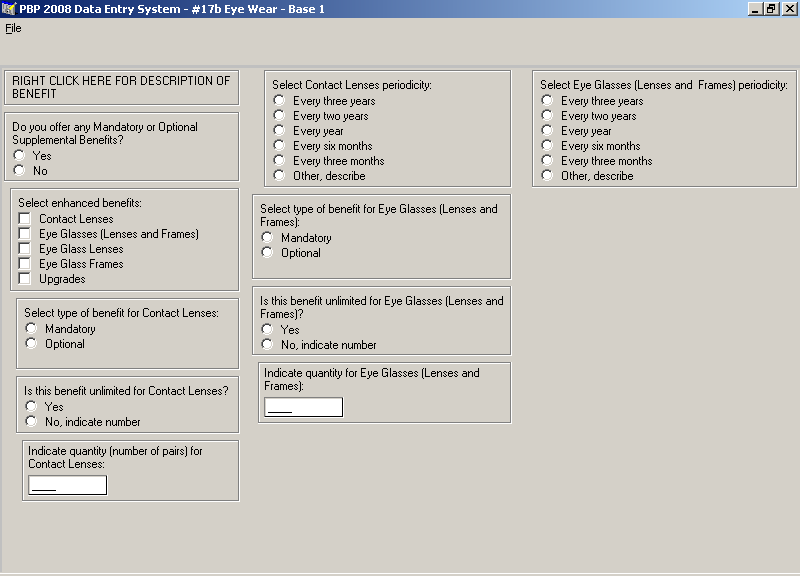800x576 pixels.
Task: Choose Yes for unlimited Contact Lenses benefit
Action: pyautogui.click(x=31, y=406)
